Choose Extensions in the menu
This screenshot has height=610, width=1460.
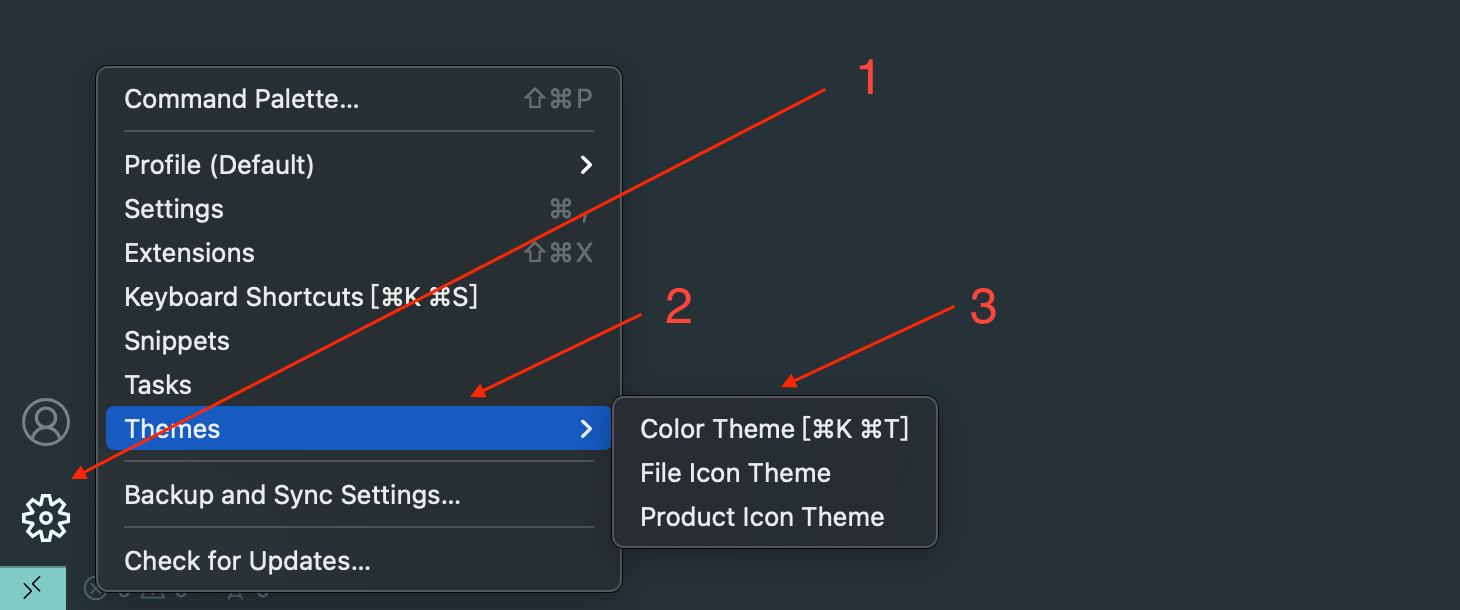(x=189, y=253)
